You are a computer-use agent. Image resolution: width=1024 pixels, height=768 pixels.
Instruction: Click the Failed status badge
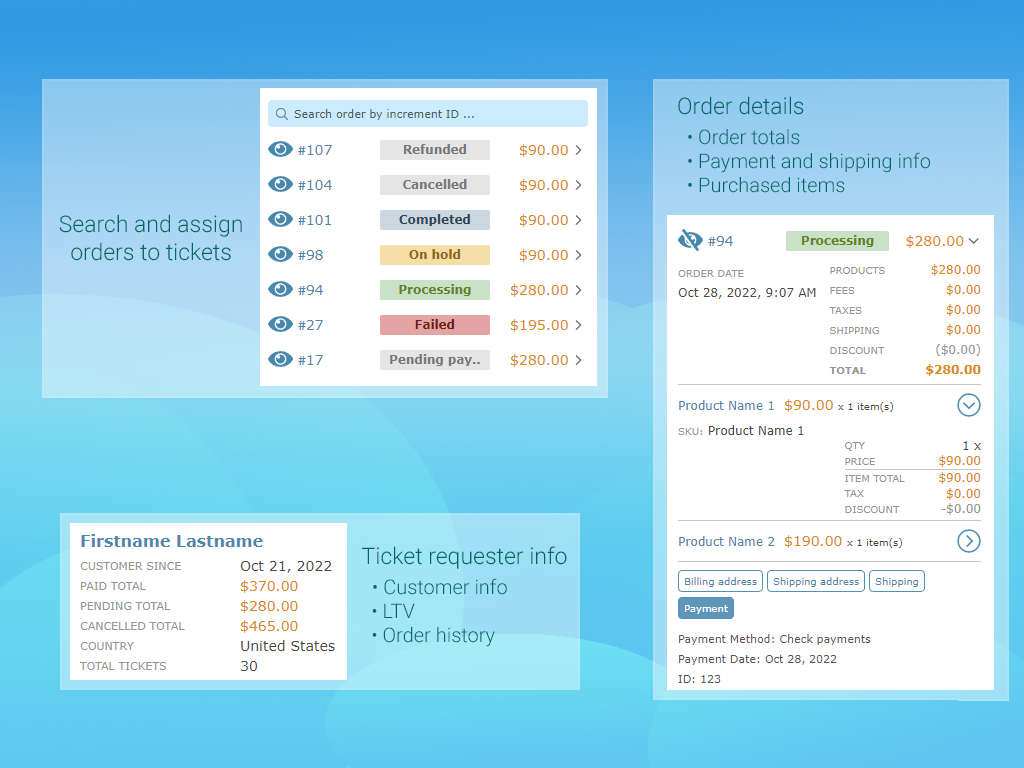pos(434,325)
